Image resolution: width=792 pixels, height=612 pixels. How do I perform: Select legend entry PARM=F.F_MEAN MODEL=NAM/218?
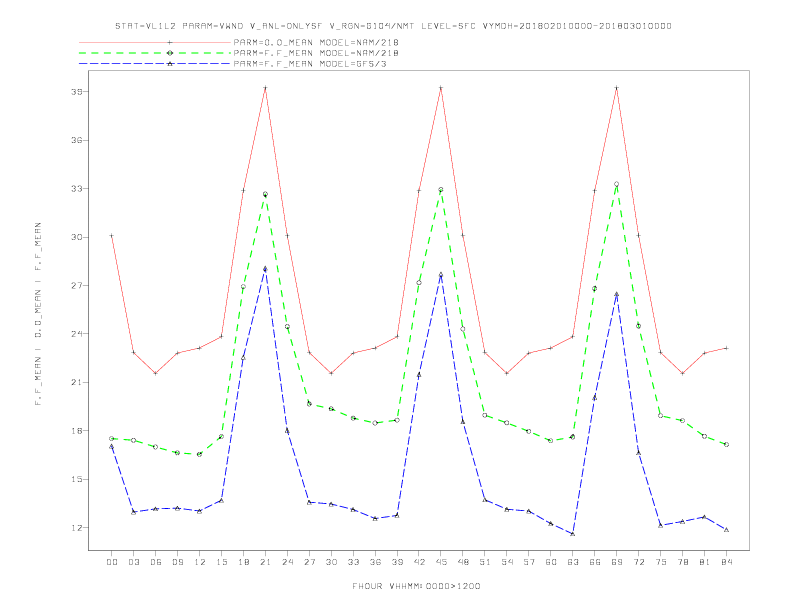click(316, 53)
